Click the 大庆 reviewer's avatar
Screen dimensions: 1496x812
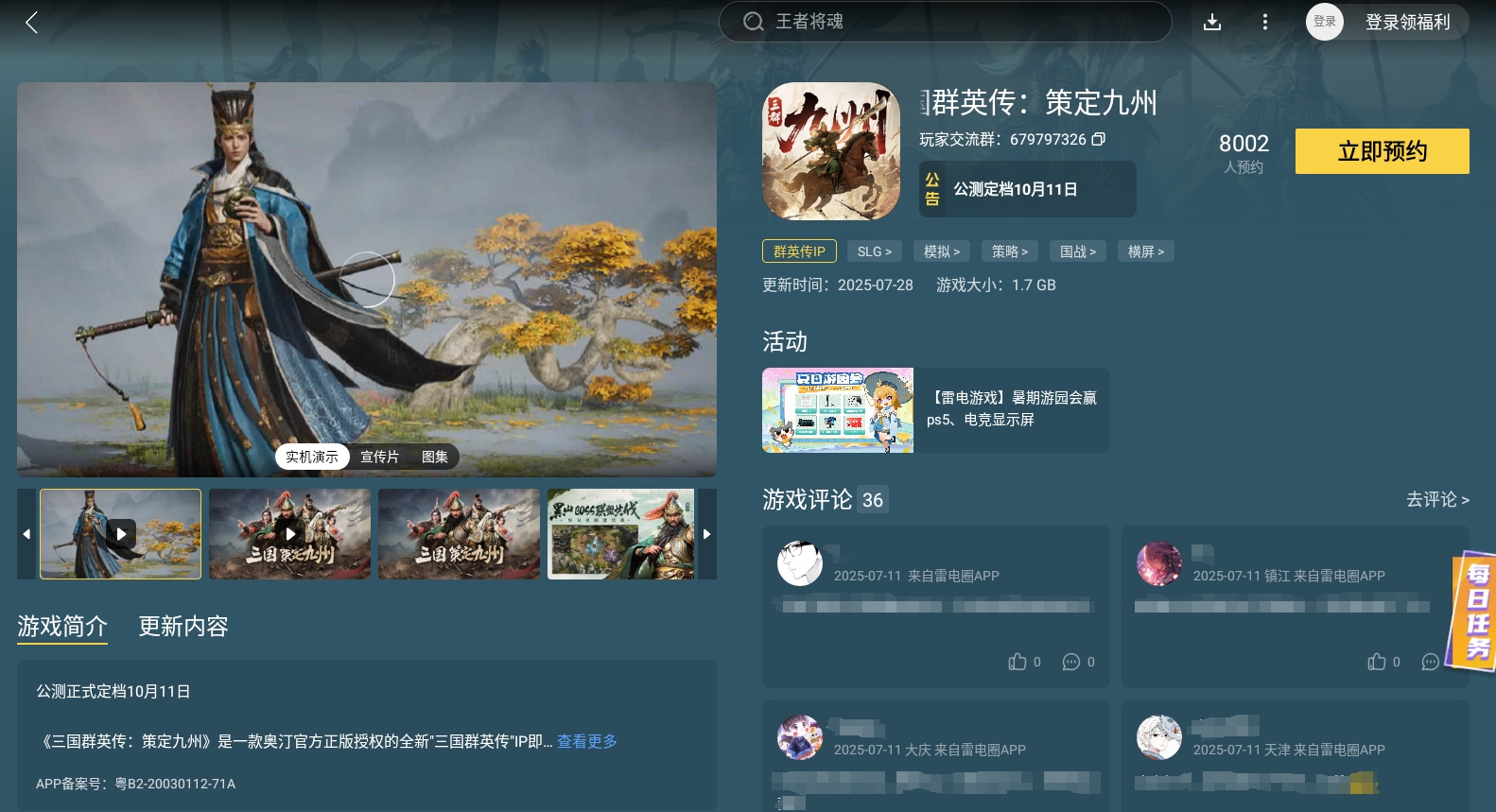click(x=800, y=738)
